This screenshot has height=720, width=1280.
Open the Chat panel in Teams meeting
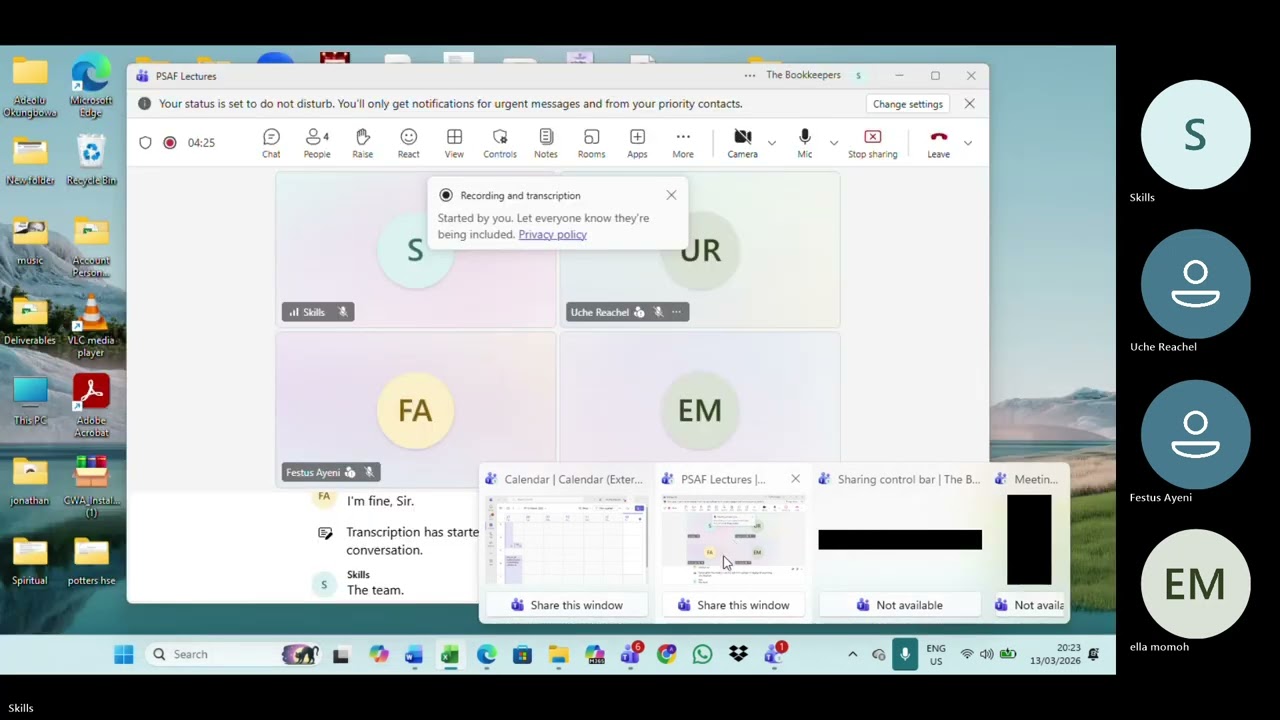pos(271,143)
